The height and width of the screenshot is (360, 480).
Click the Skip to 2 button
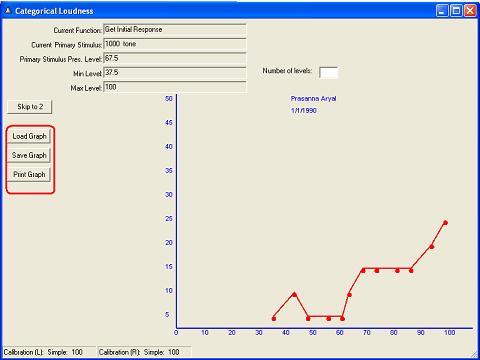point(30,107)
